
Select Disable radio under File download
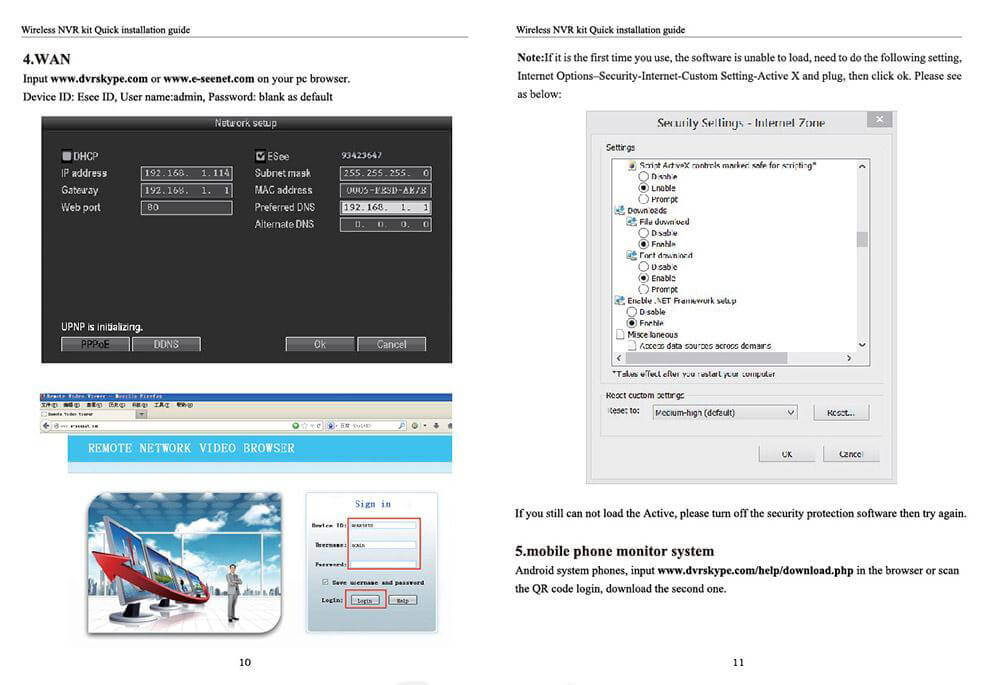point(644,233)
